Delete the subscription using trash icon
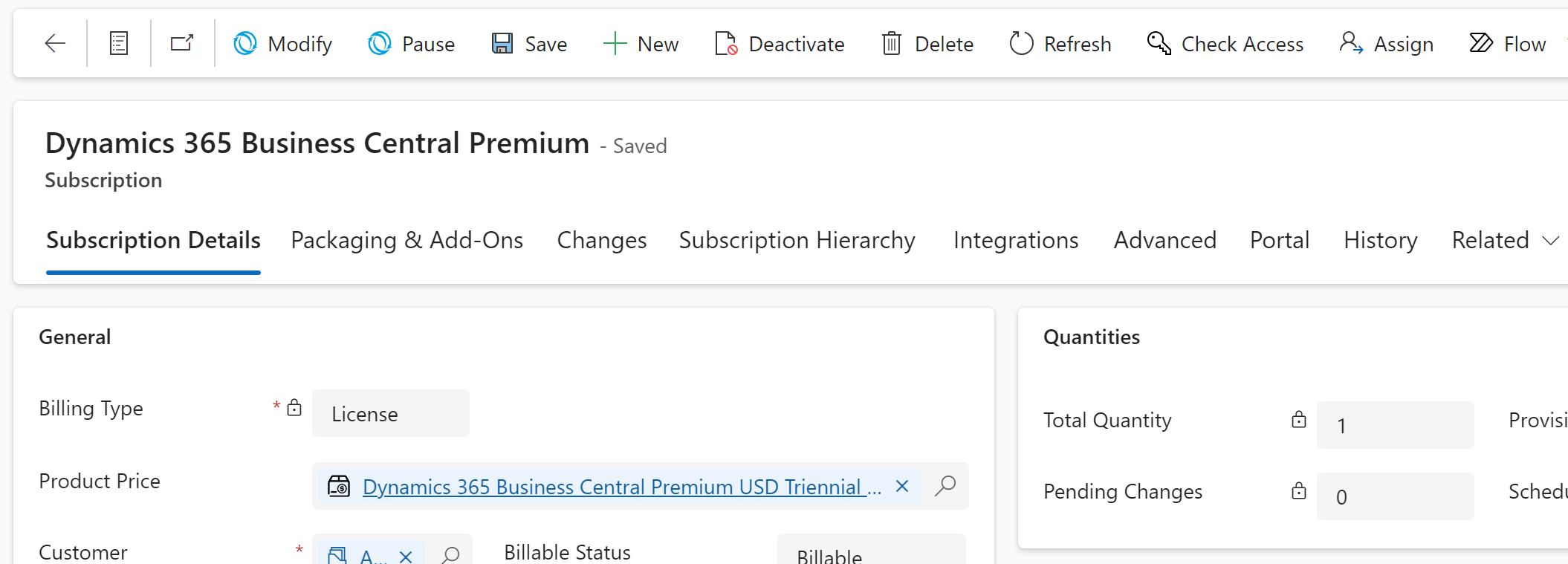1568x564 pixels. [928, 44]
